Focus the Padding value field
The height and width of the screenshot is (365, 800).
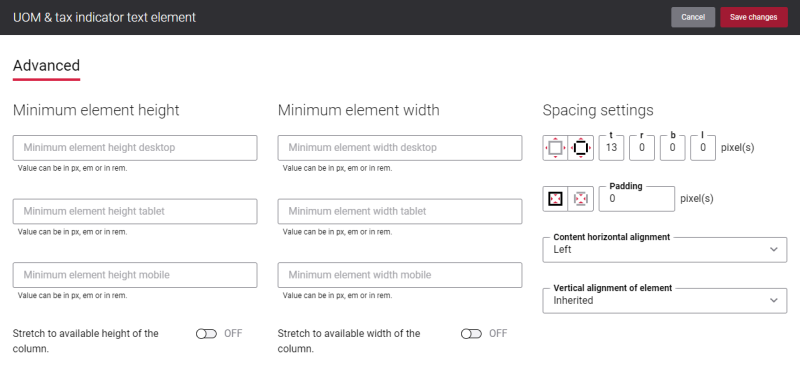pos(637,199)
